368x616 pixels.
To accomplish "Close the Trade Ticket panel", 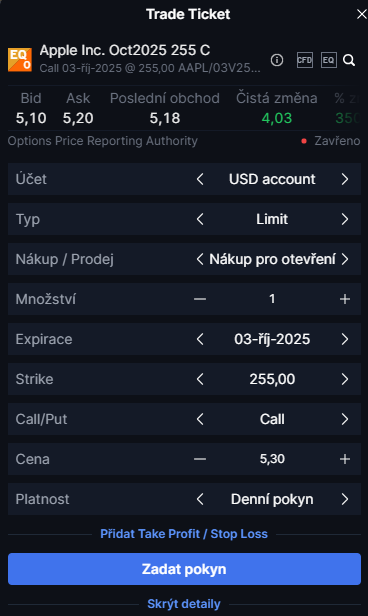I will pos(361,15).
